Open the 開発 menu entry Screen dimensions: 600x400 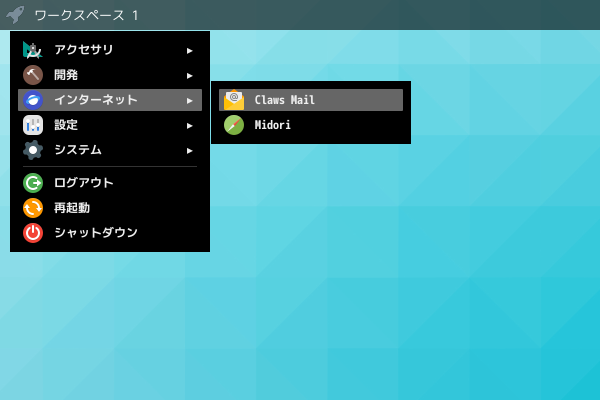[110, 75]
